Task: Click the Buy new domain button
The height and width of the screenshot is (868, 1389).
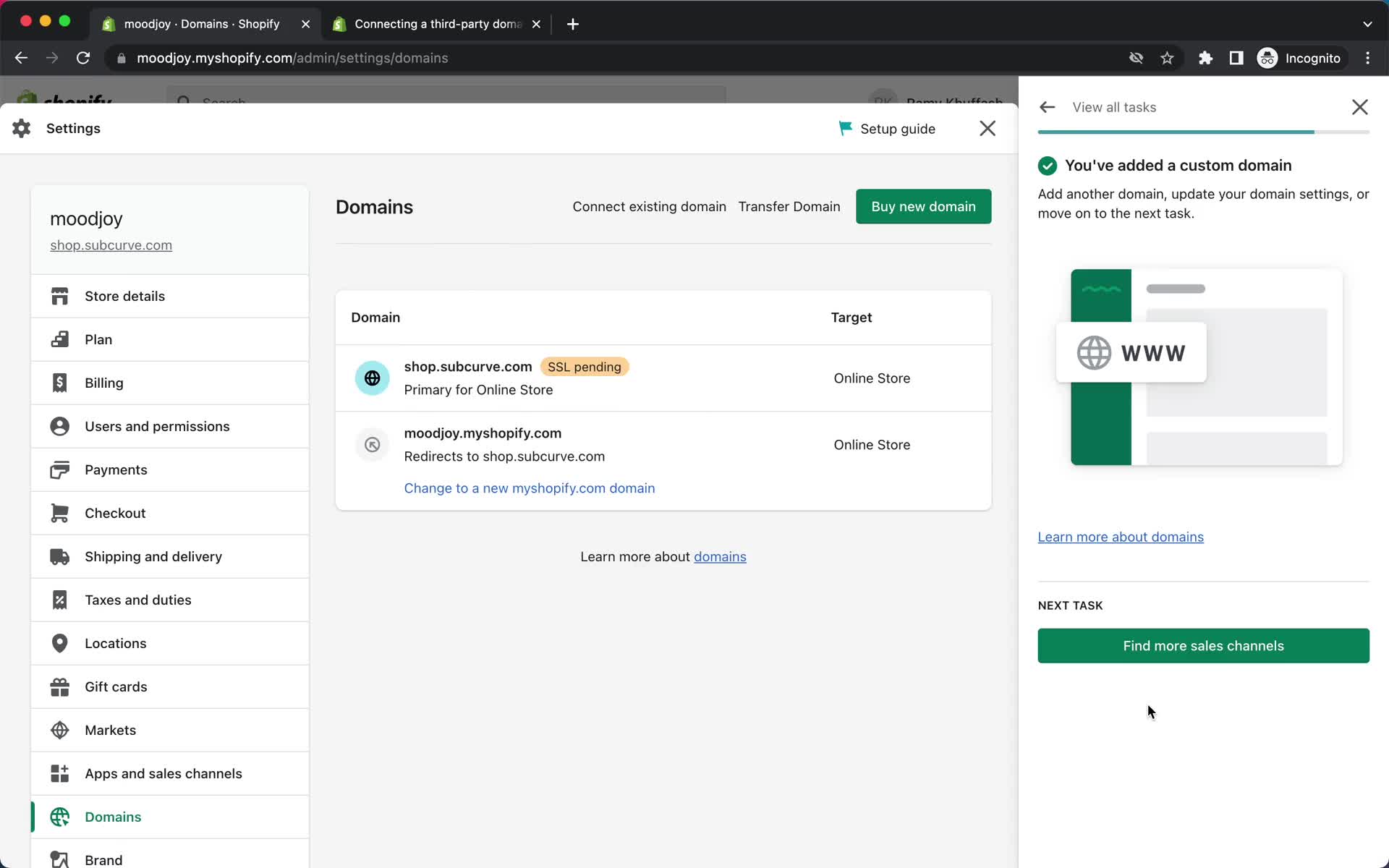Action: [x=923, y=206]
